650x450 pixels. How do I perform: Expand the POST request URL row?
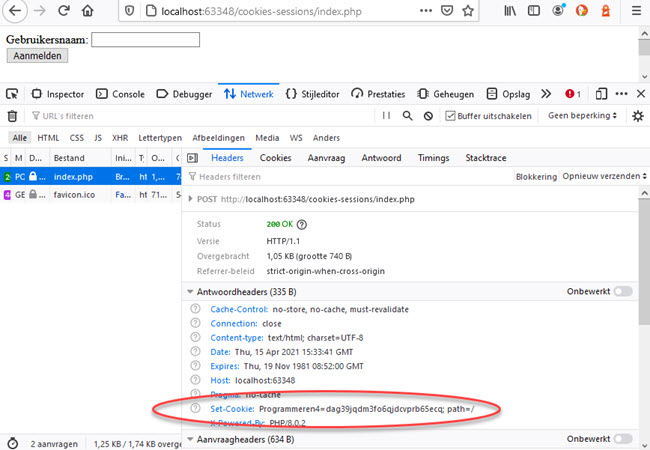coord(190,199)
